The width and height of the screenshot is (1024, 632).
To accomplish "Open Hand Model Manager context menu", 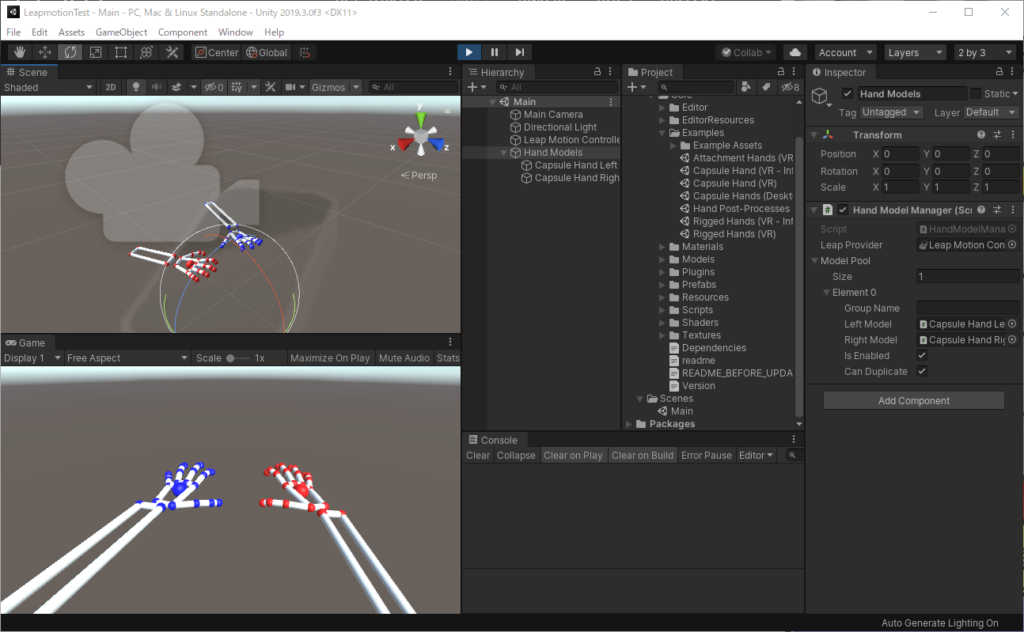I will coord(1013,210).
